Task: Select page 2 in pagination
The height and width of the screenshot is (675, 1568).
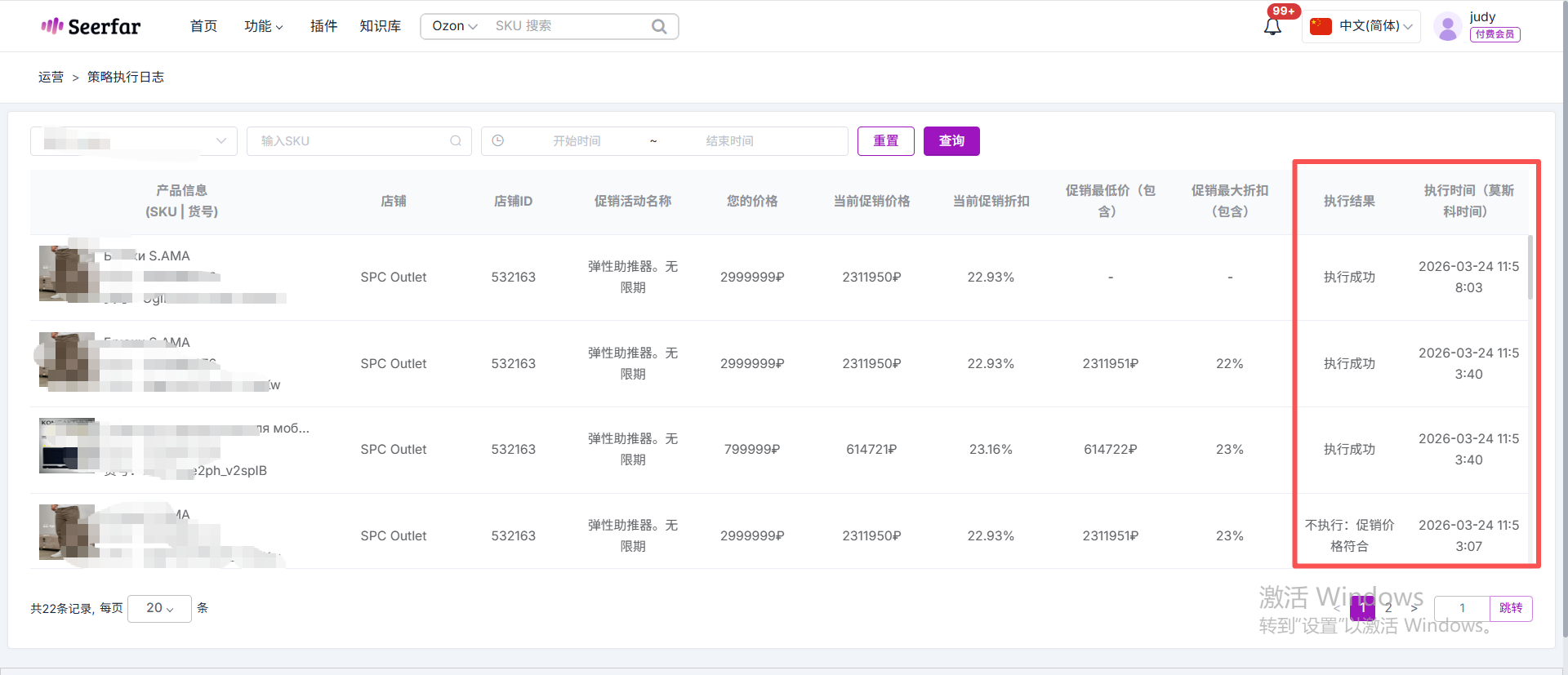Action: (1388, 608)
